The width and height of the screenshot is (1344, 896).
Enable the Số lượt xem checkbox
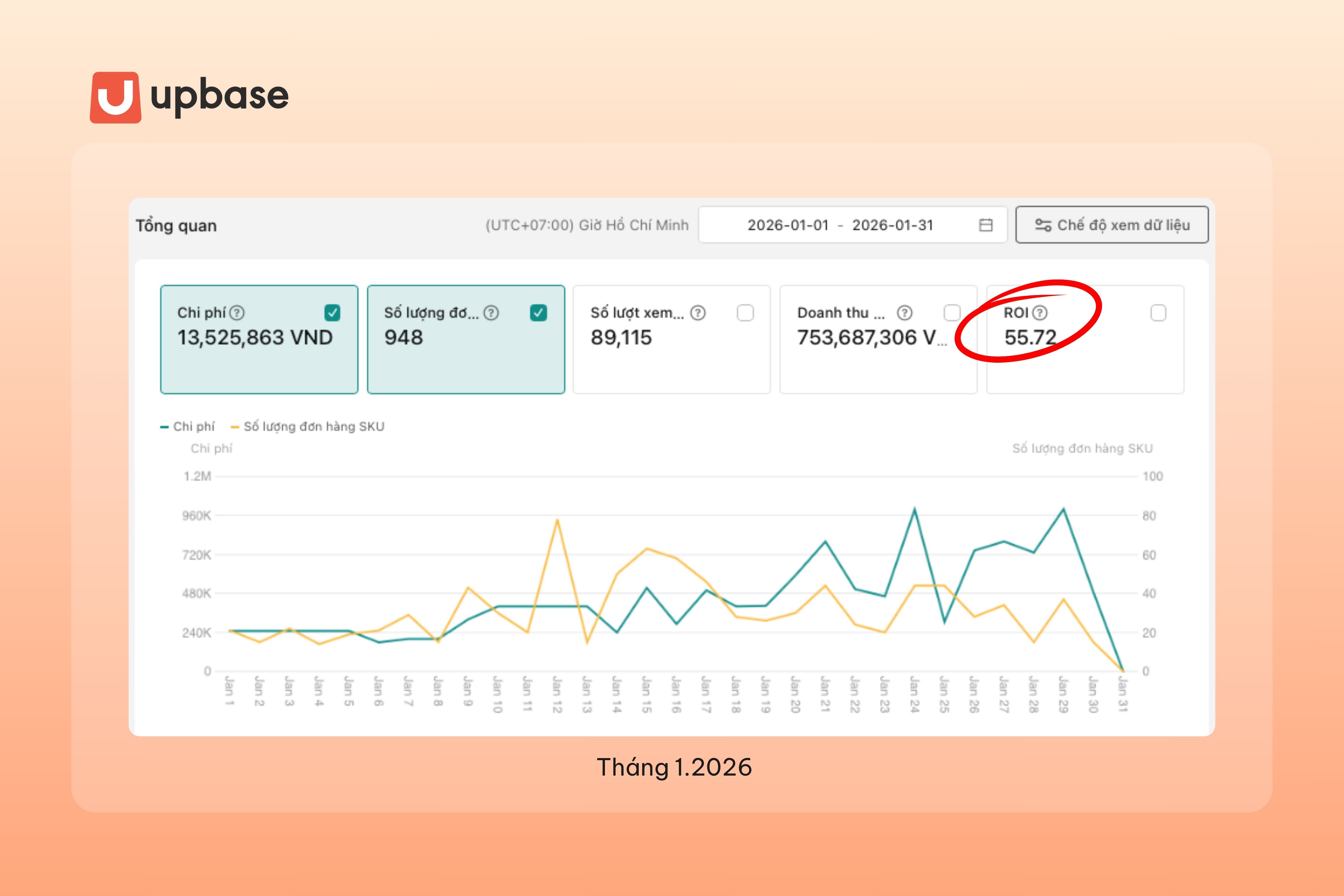coord(745,313)
